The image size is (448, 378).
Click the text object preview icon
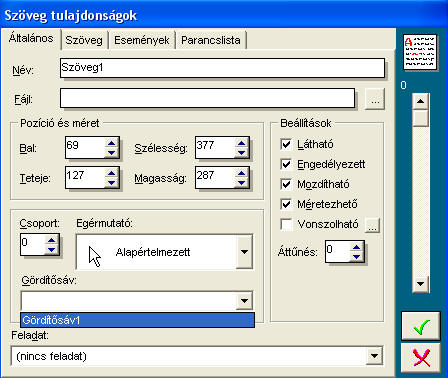click(420, 52)
